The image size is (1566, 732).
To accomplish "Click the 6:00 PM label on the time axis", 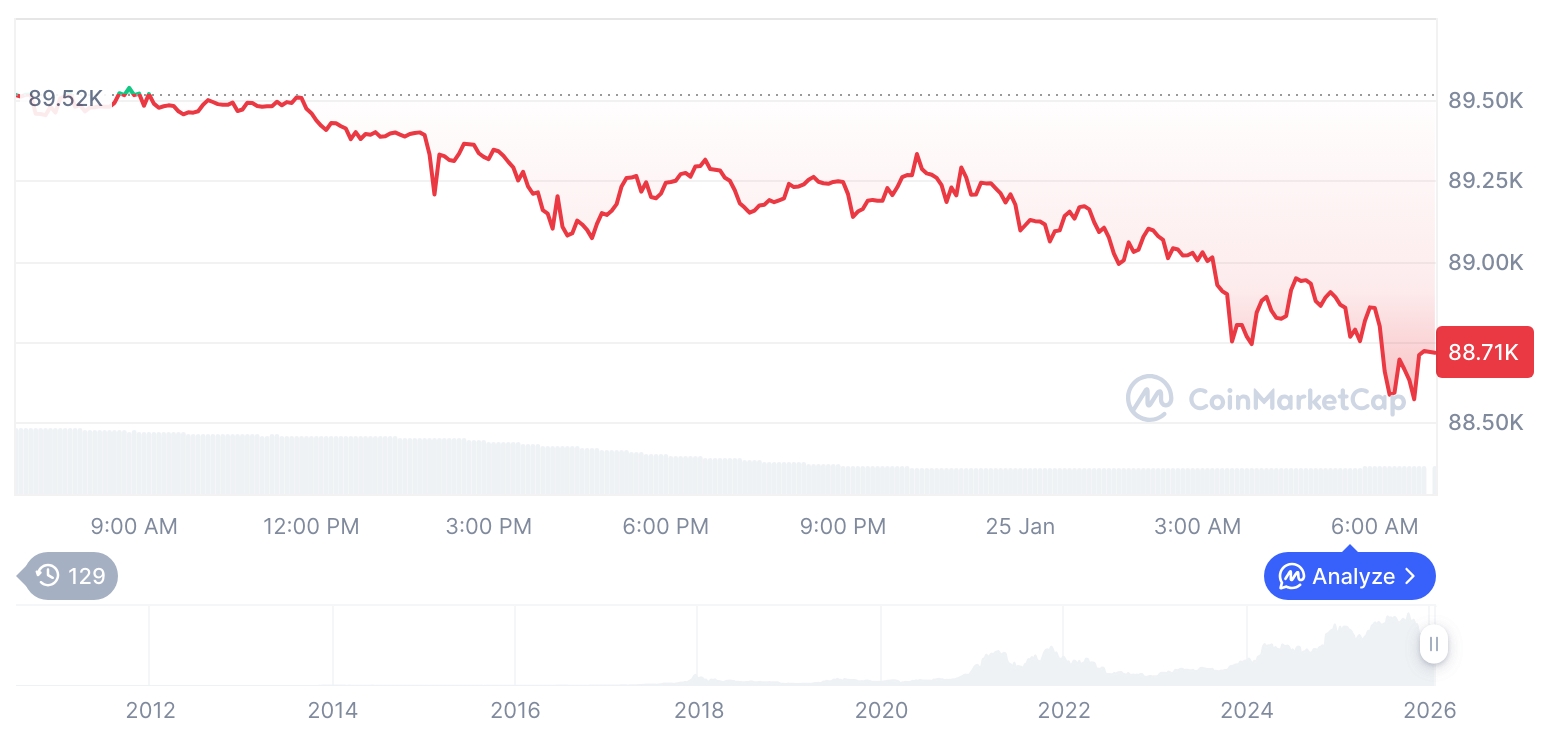I will pos(665,526).
